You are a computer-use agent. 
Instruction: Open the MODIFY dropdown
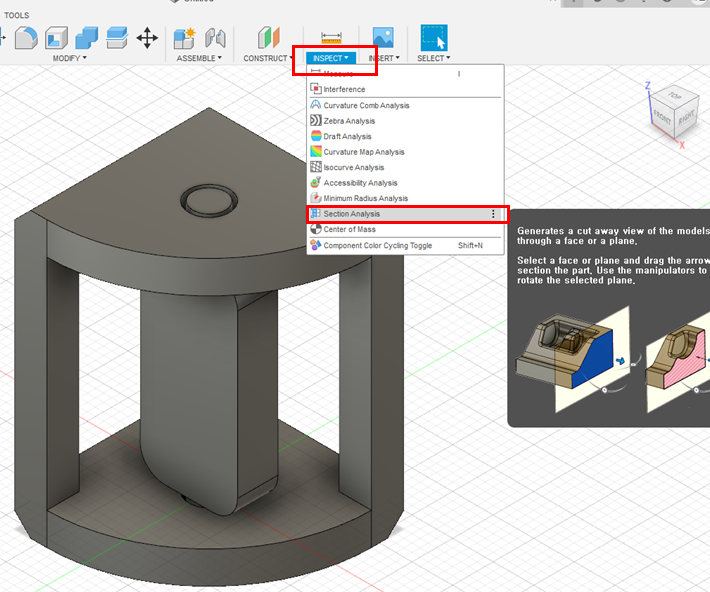69,58
